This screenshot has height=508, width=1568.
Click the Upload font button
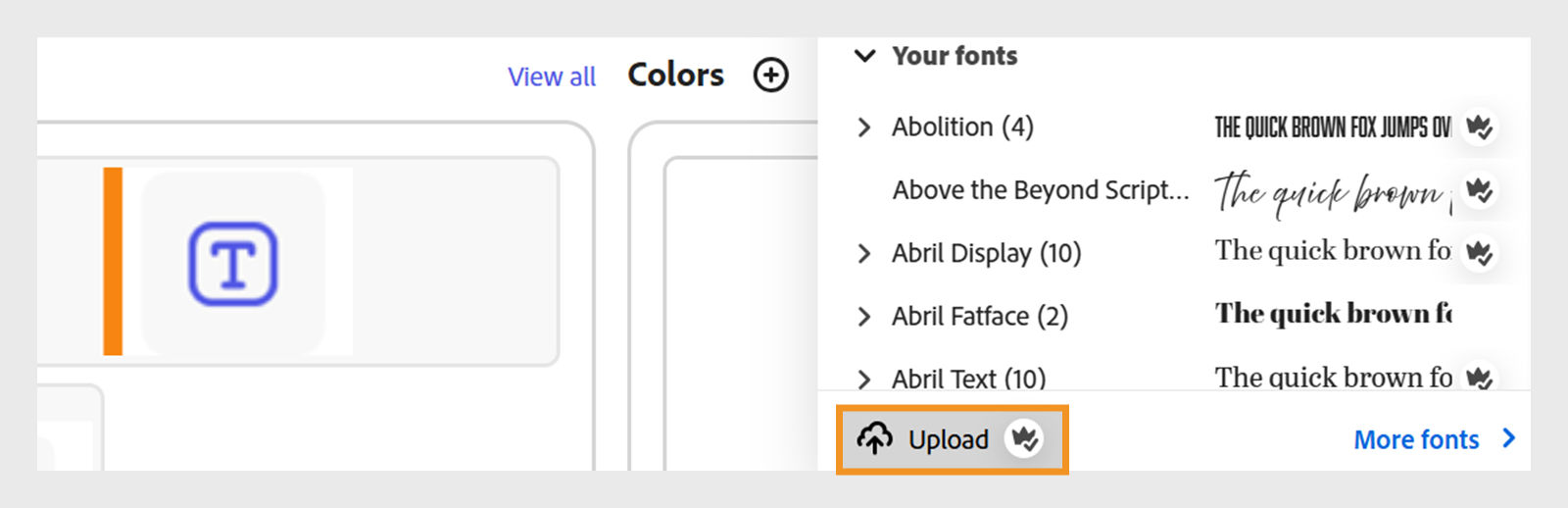coord(951,439)
